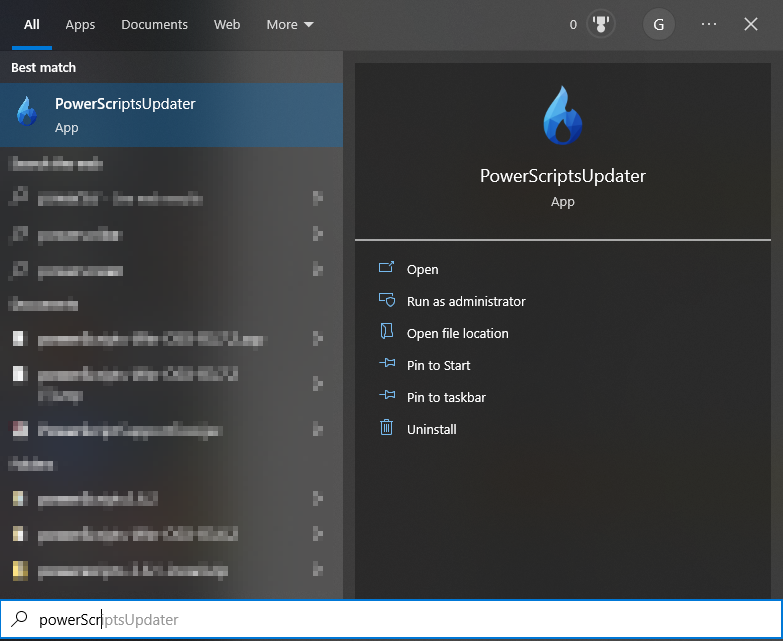Click the shield icon for Run as administrator
Image resolution: width=783 pixels, height=641 pixels.
tap(387, 300)
